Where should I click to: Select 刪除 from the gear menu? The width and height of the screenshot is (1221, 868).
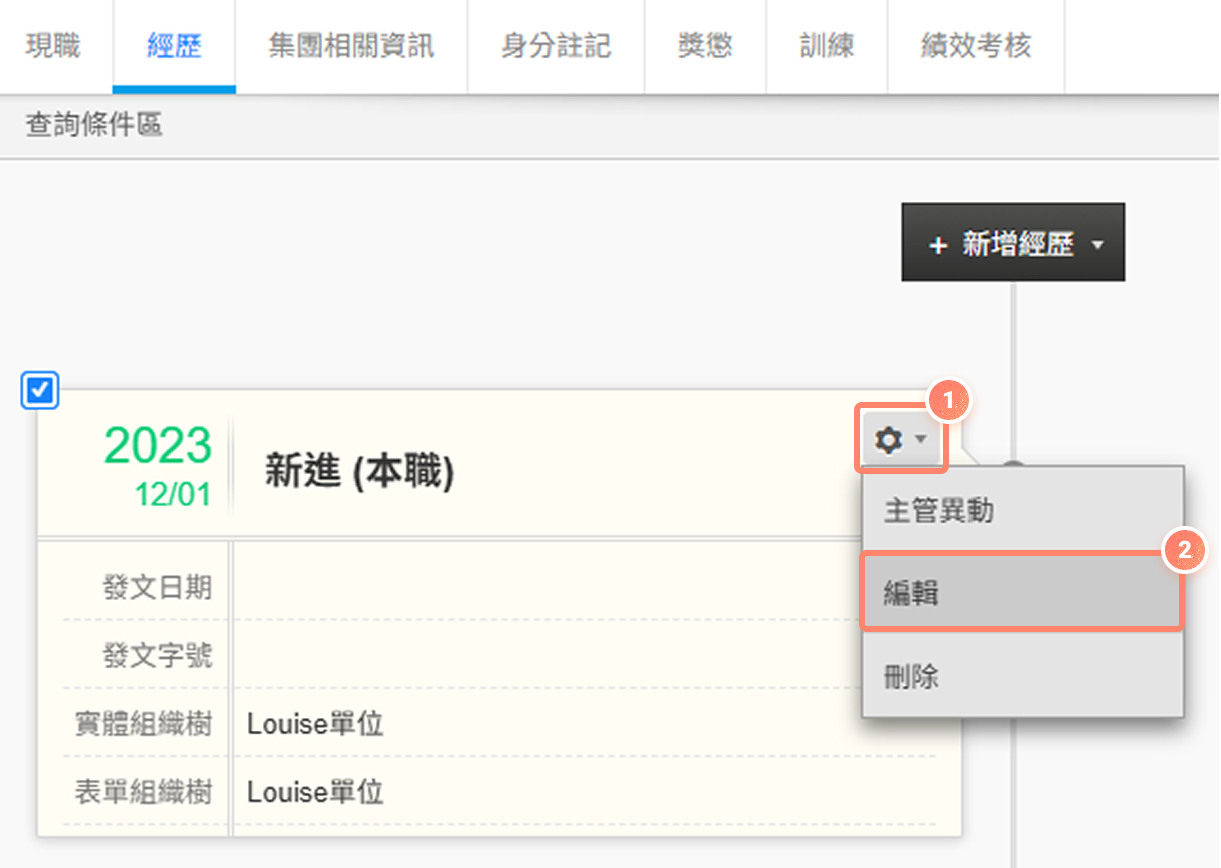(x=1022, y=677)
